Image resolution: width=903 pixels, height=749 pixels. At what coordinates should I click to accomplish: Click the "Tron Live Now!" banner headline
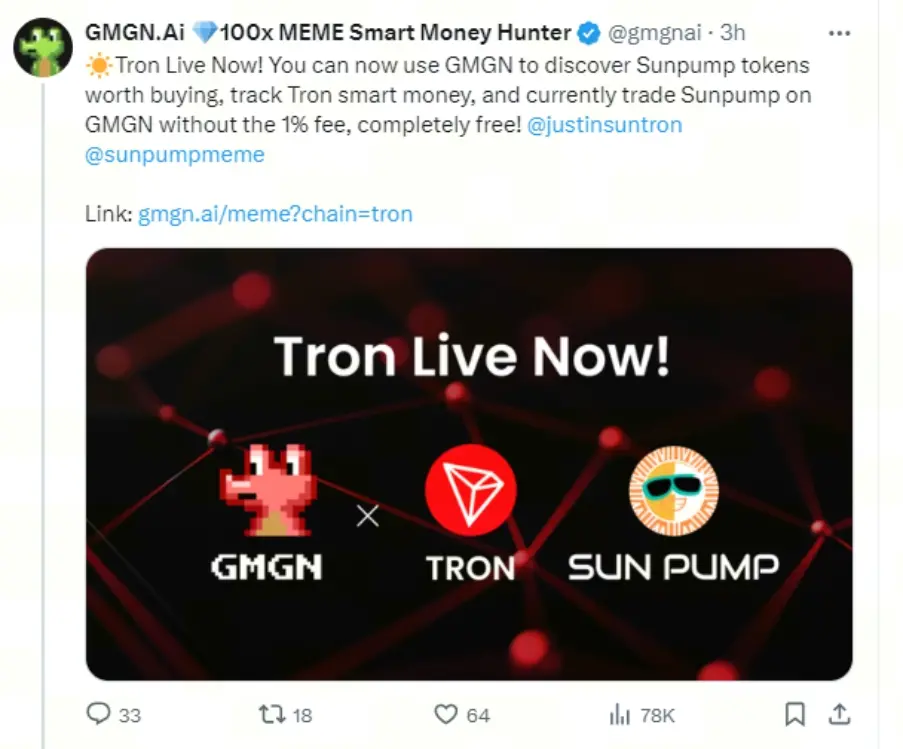point(471,357)
